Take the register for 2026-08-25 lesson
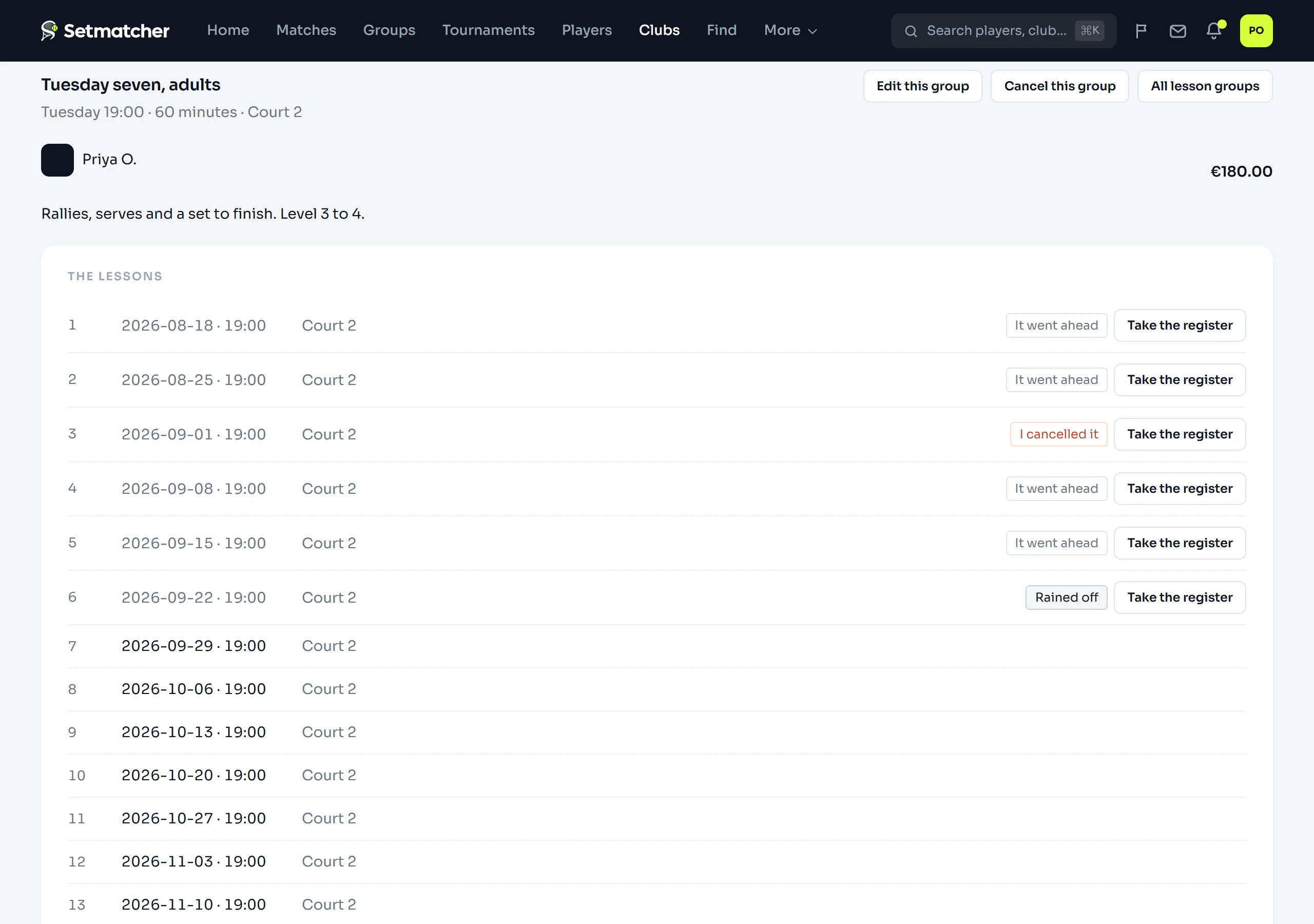This screenshot has height=924, width=1314. pos(1180,379)
